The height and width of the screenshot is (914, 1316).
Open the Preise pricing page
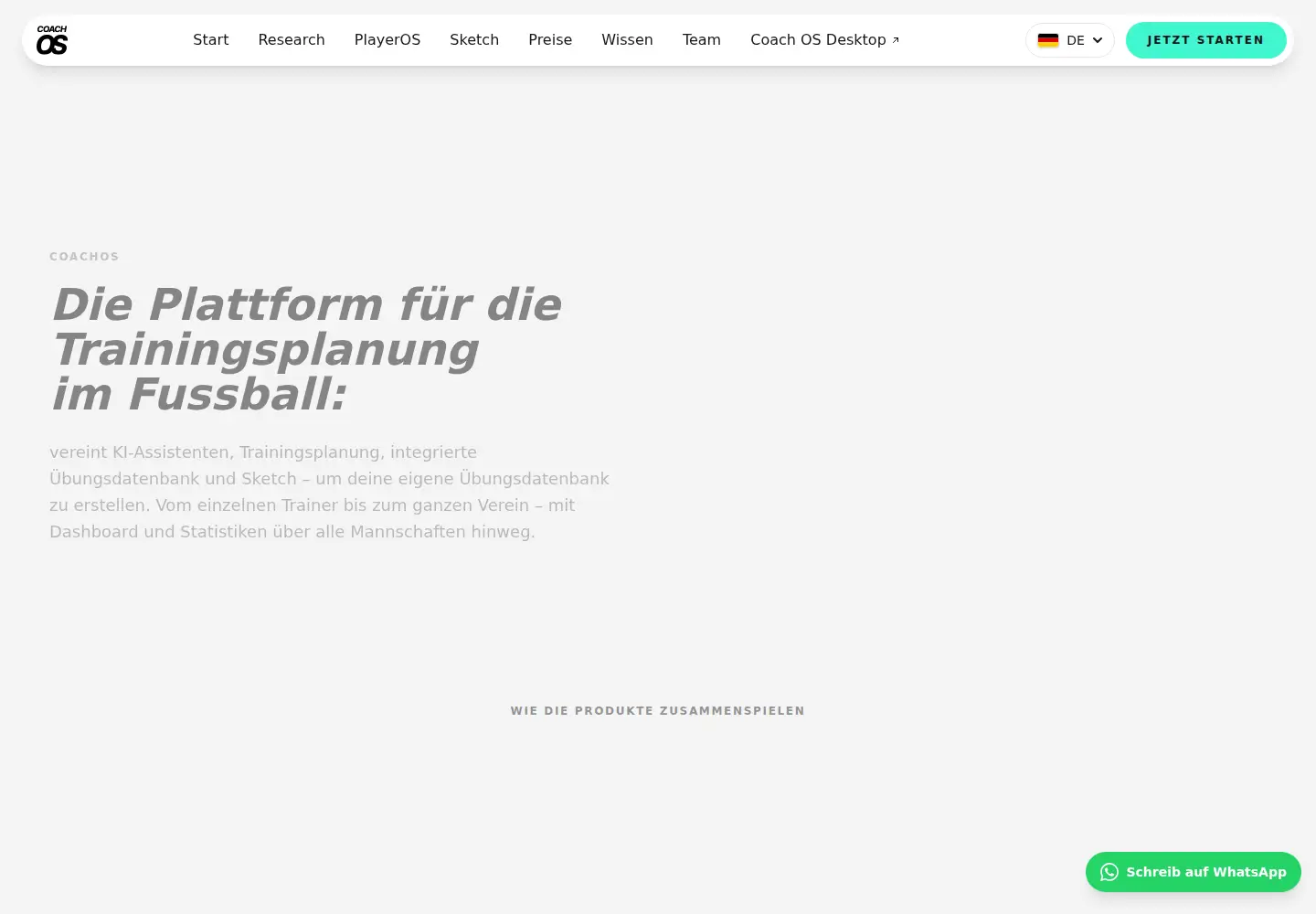tap(550, 40)
